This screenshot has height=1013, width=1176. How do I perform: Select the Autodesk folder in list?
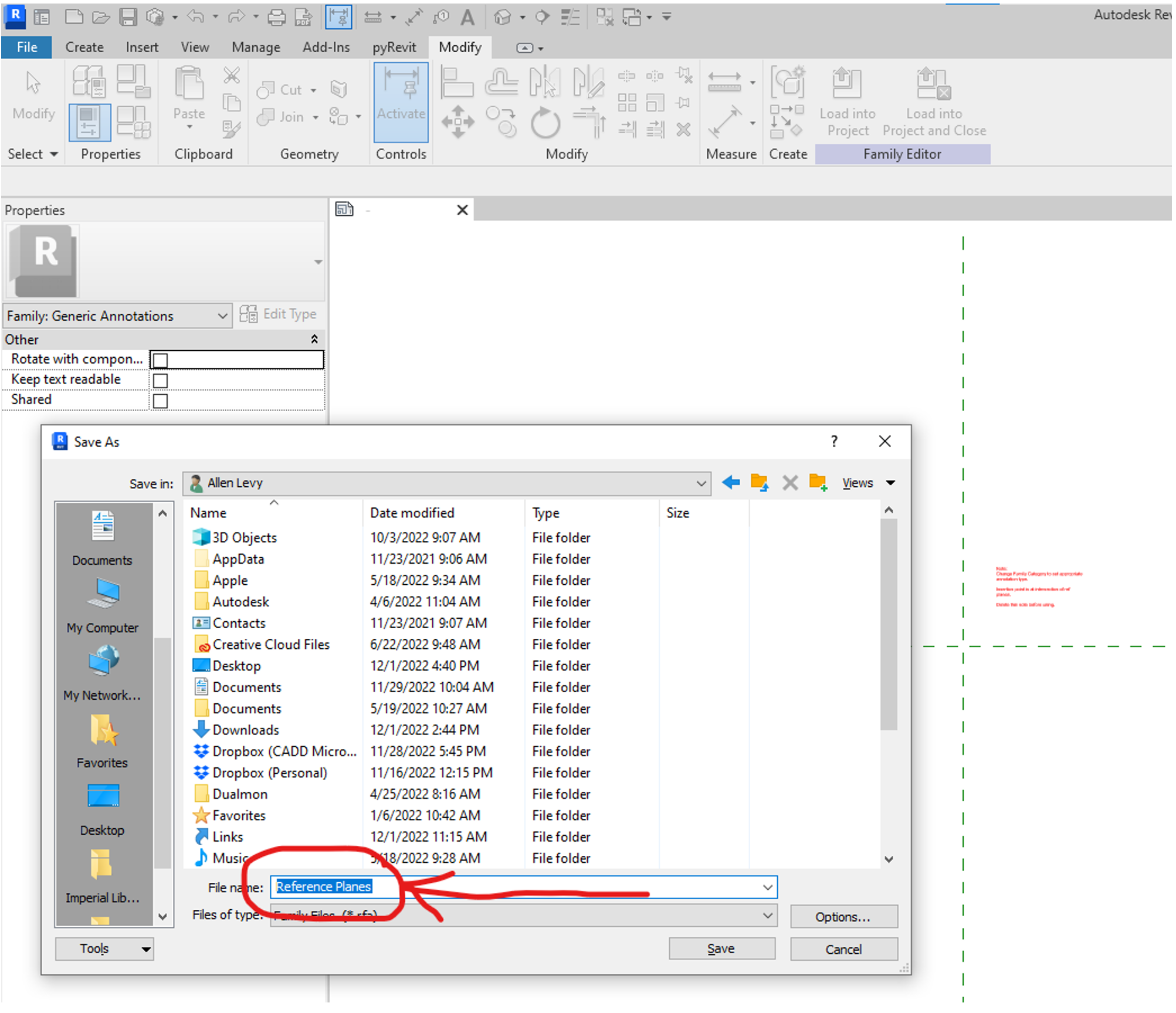tap(241, 602)
